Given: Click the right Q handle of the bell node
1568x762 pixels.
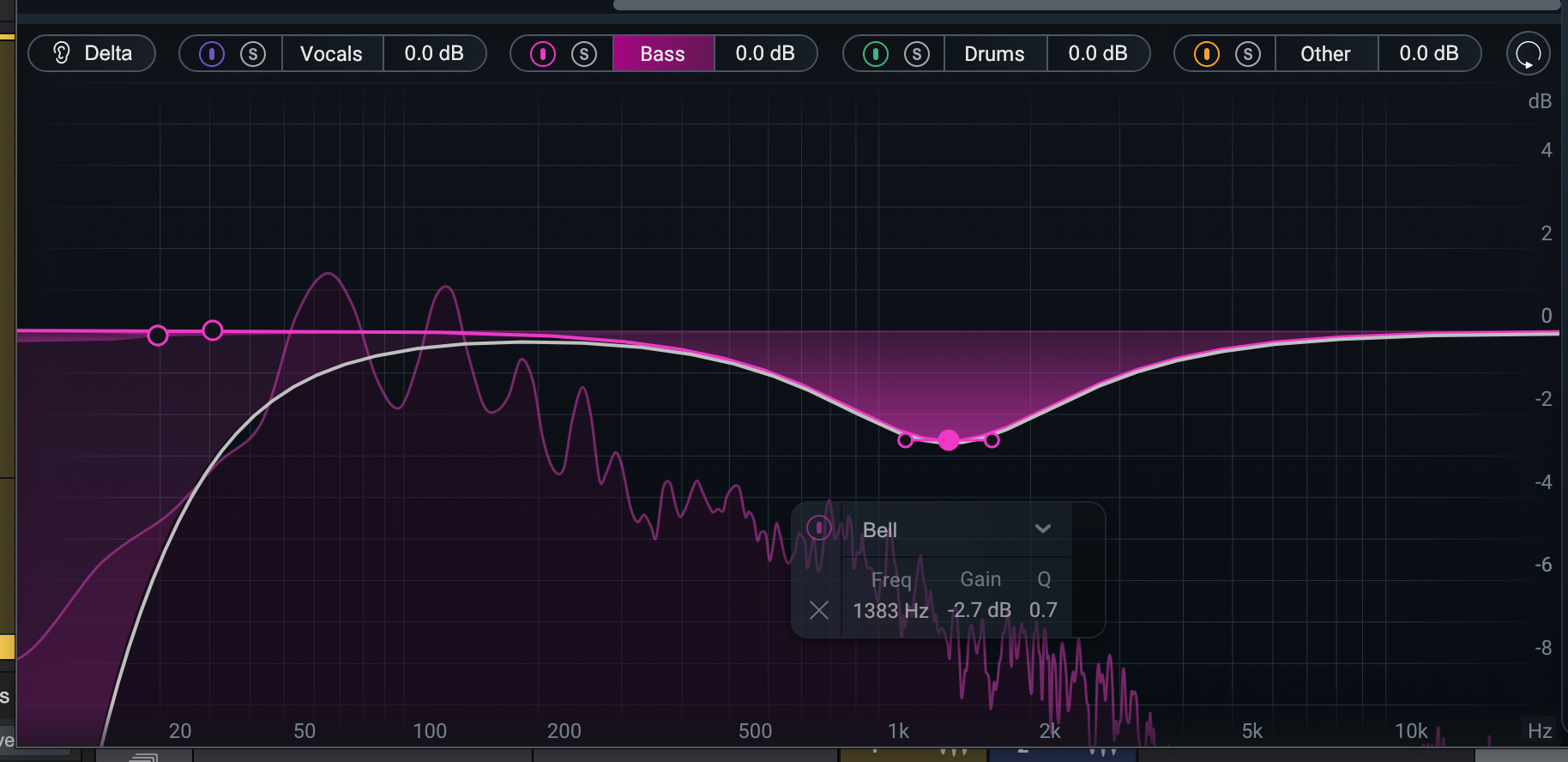Looking at the screenshot, I should [x=992, y=440].
